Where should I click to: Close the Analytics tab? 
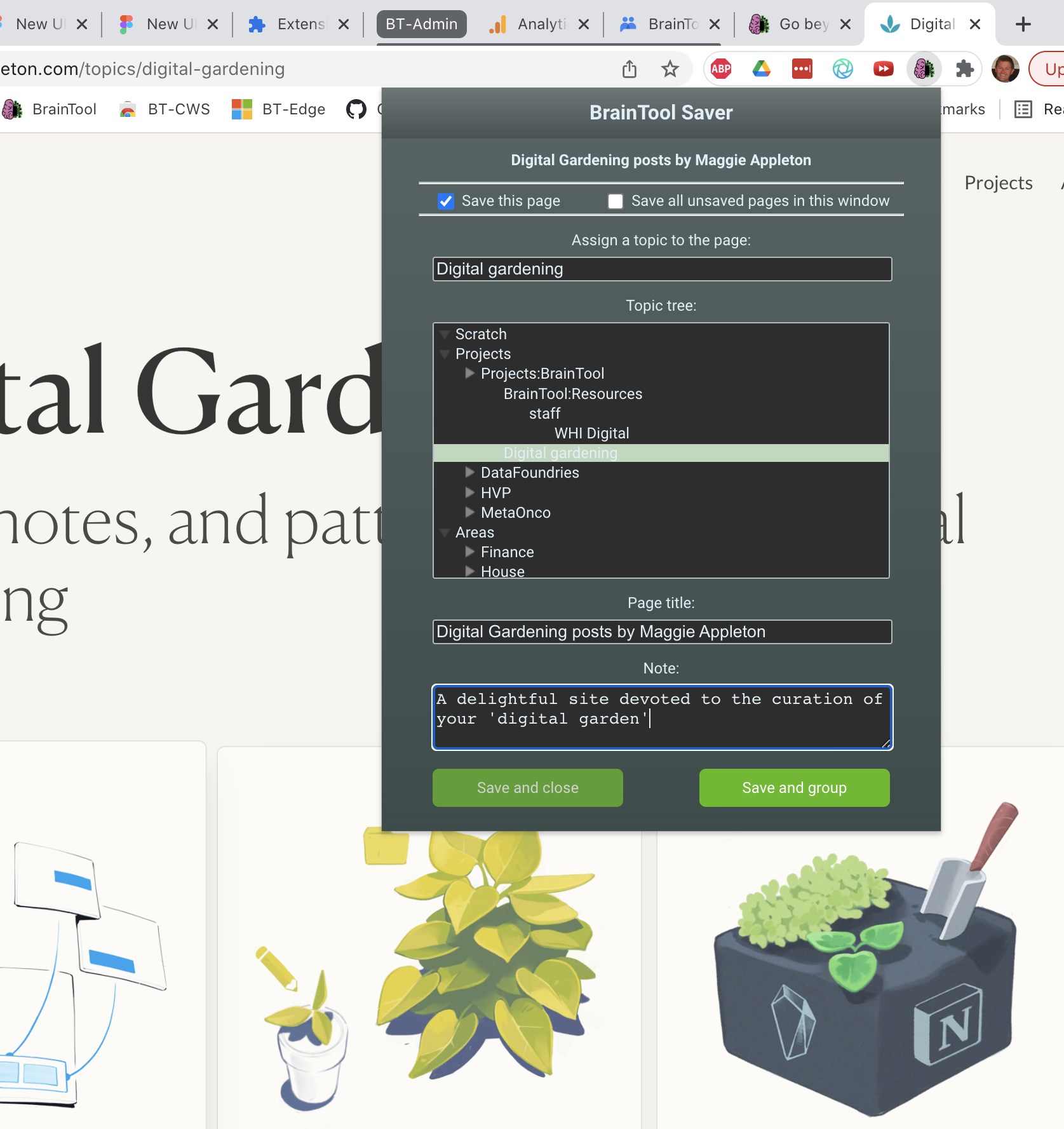(584, 24)
